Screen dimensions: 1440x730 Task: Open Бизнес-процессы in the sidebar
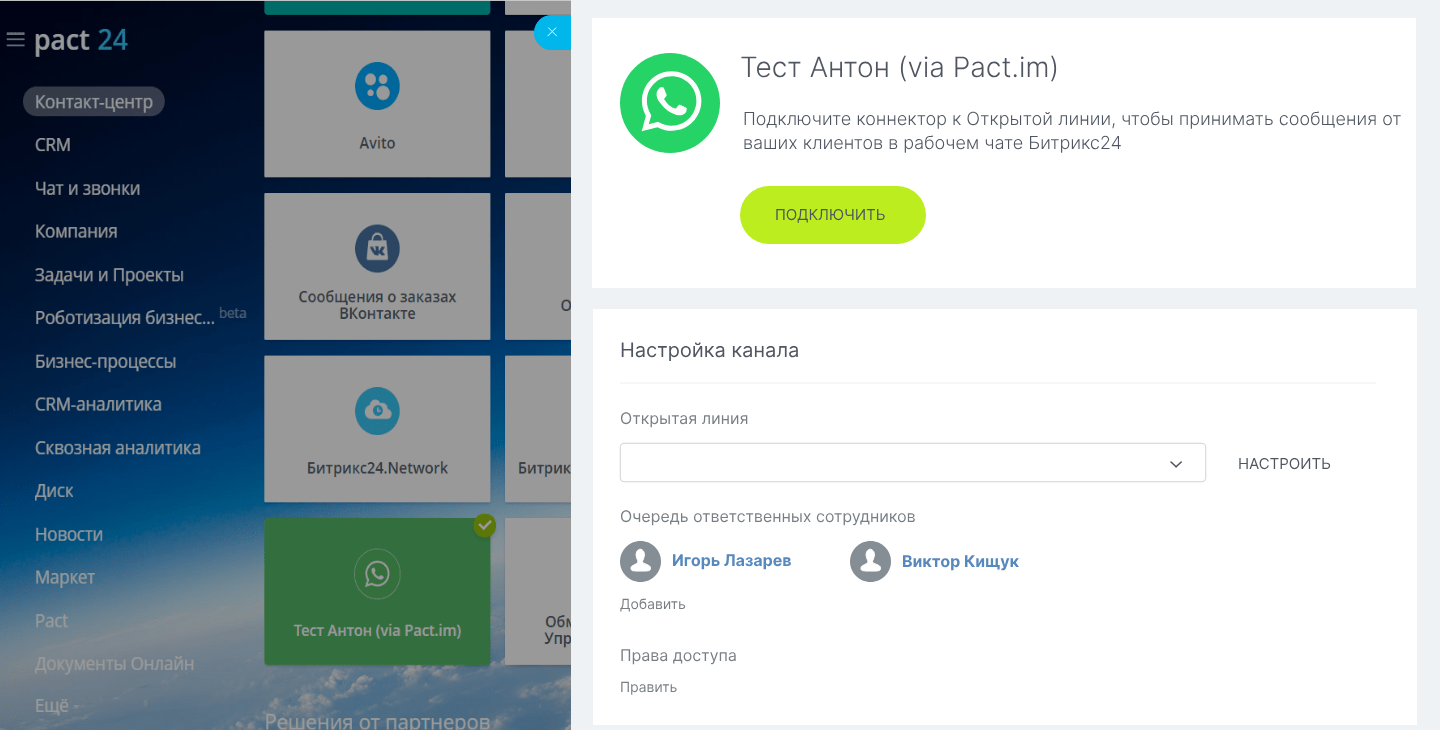[105, 361]
